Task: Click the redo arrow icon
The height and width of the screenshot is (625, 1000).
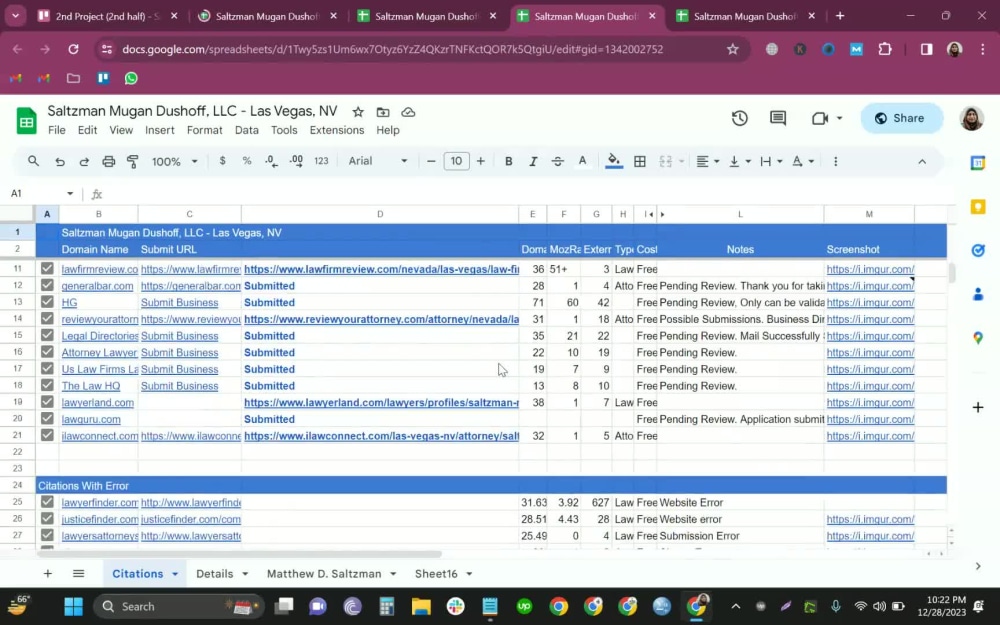Action: pos(84,161)
